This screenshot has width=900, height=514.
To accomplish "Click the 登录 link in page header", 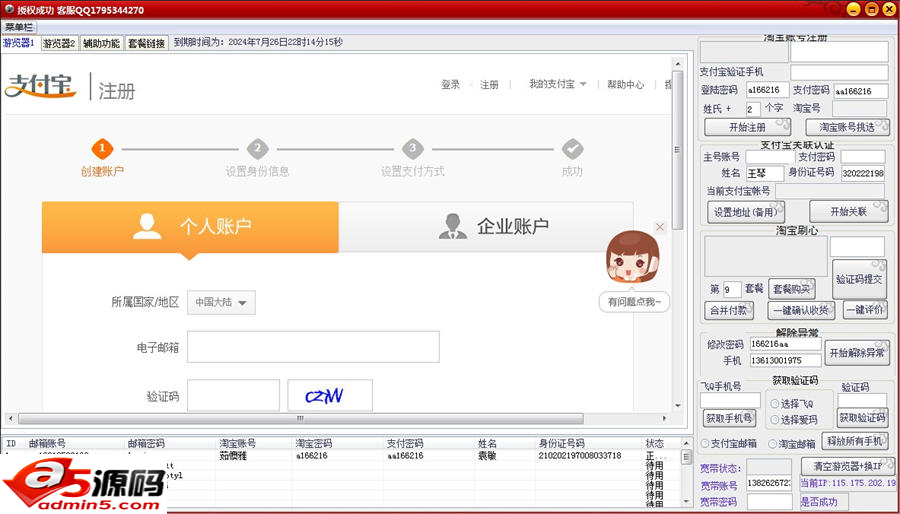I will click(x=451, y=85).
